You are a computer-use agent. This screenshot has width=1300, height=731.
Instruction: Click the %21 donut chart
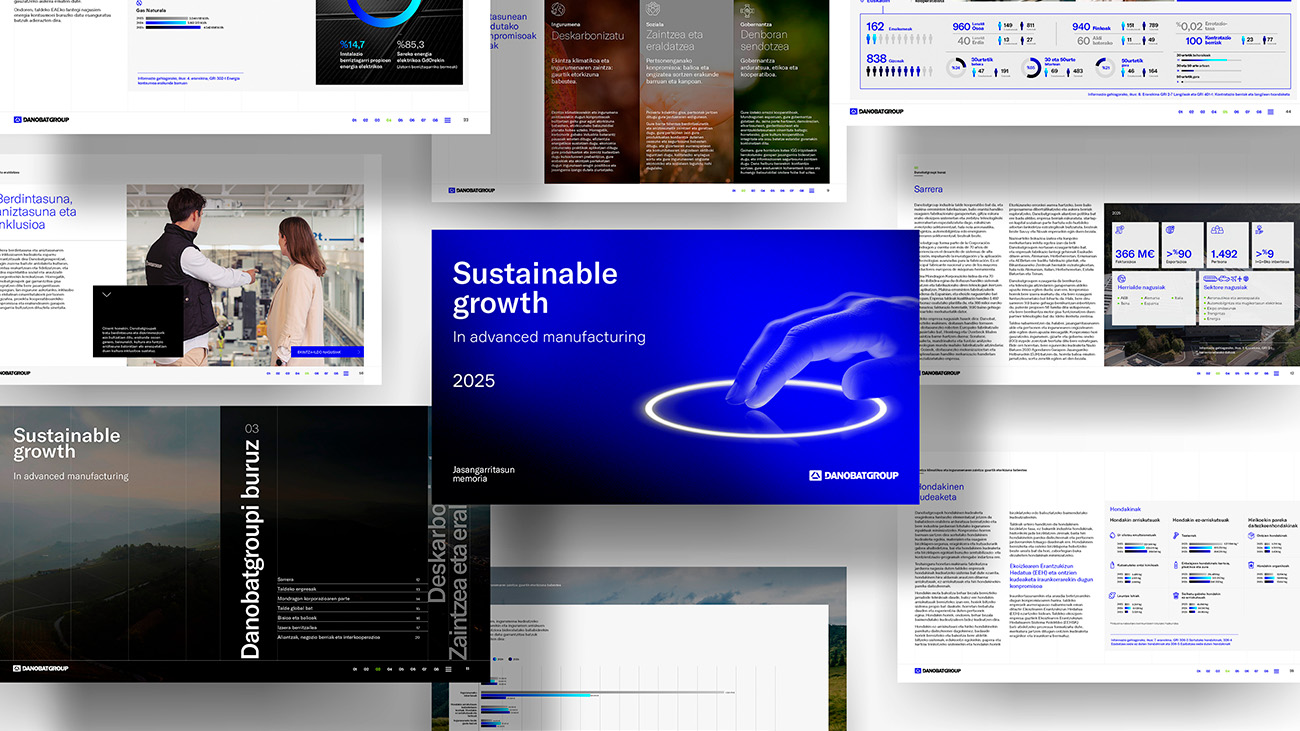1106,67
